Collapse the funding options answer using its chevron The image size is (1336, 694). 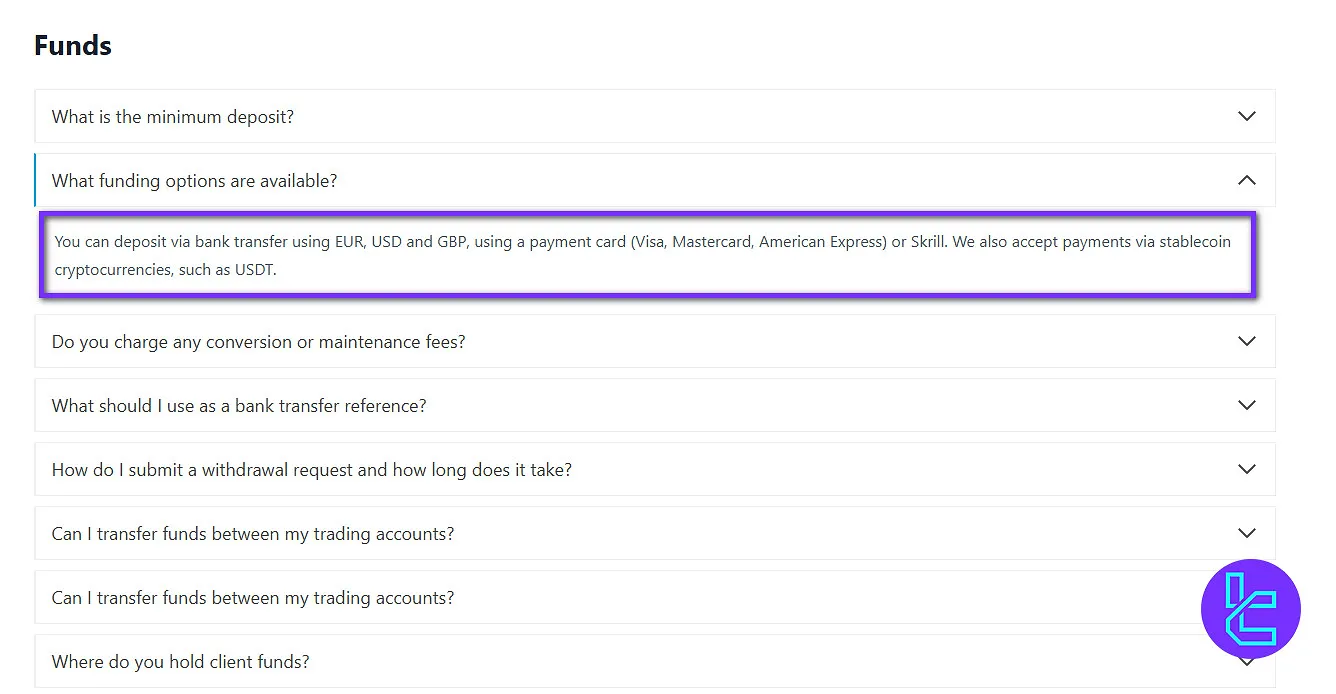[1246, 180]
